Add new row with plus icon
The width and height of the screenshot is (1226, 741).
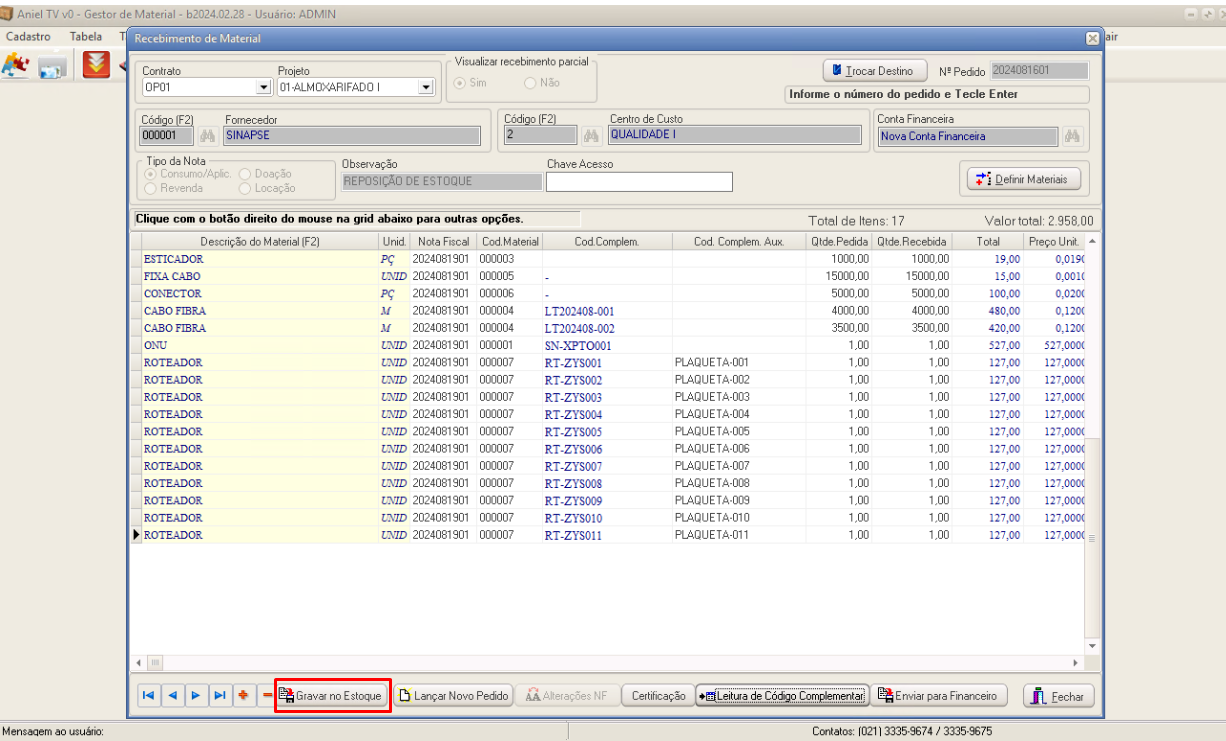click(243, 696)
